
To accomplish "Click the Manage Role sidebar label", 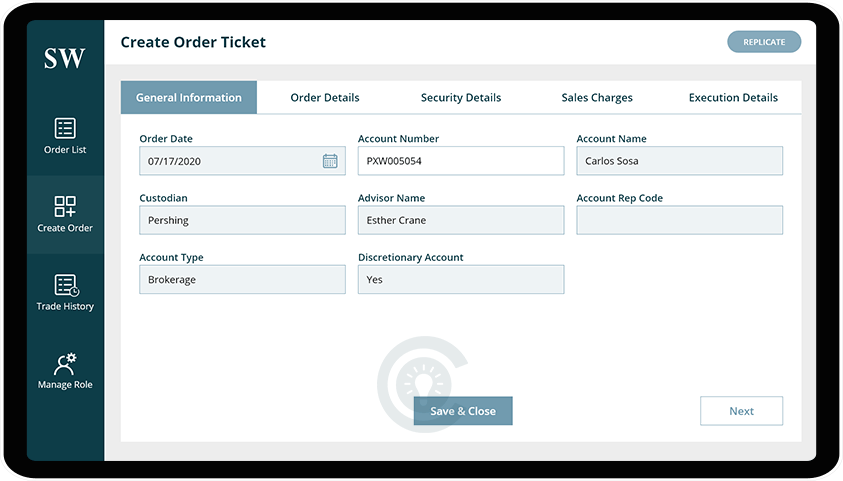I will coord(65,385).
